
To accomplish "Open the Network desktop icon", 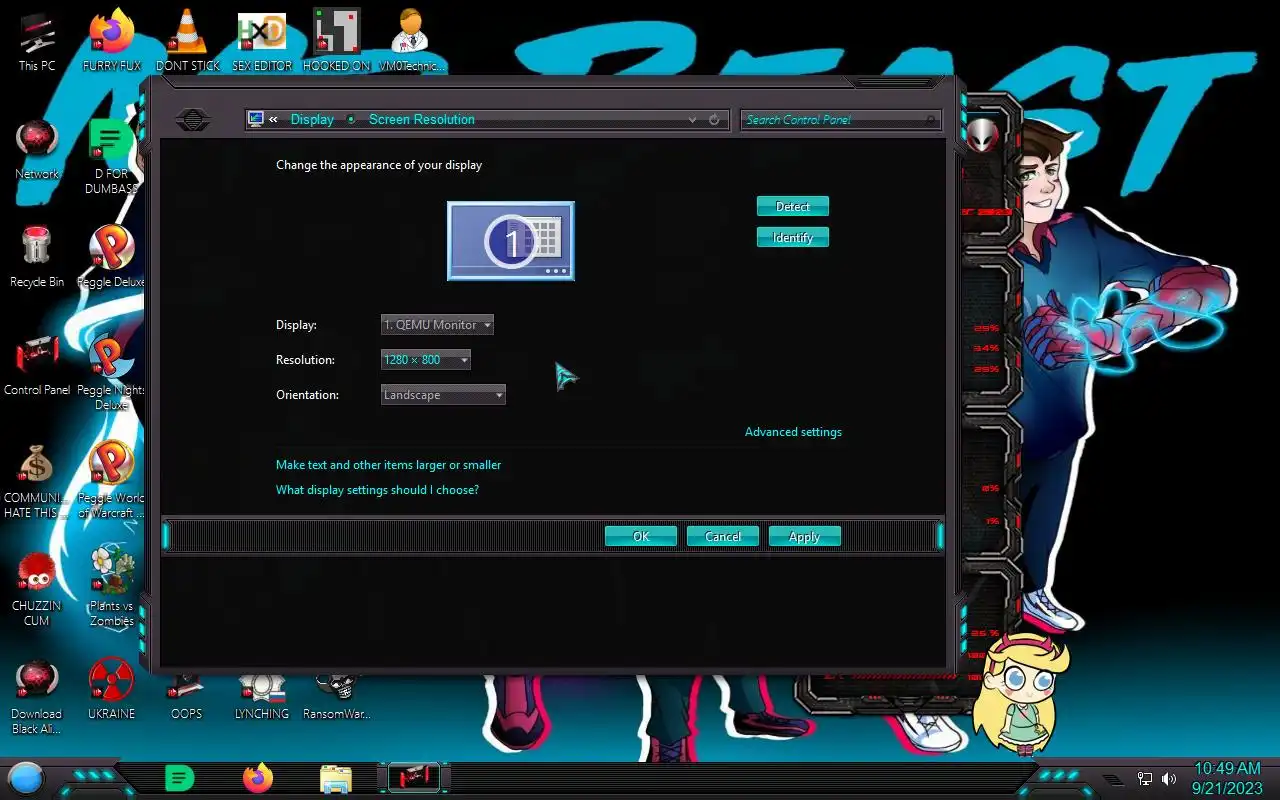I will coord(37,150).
